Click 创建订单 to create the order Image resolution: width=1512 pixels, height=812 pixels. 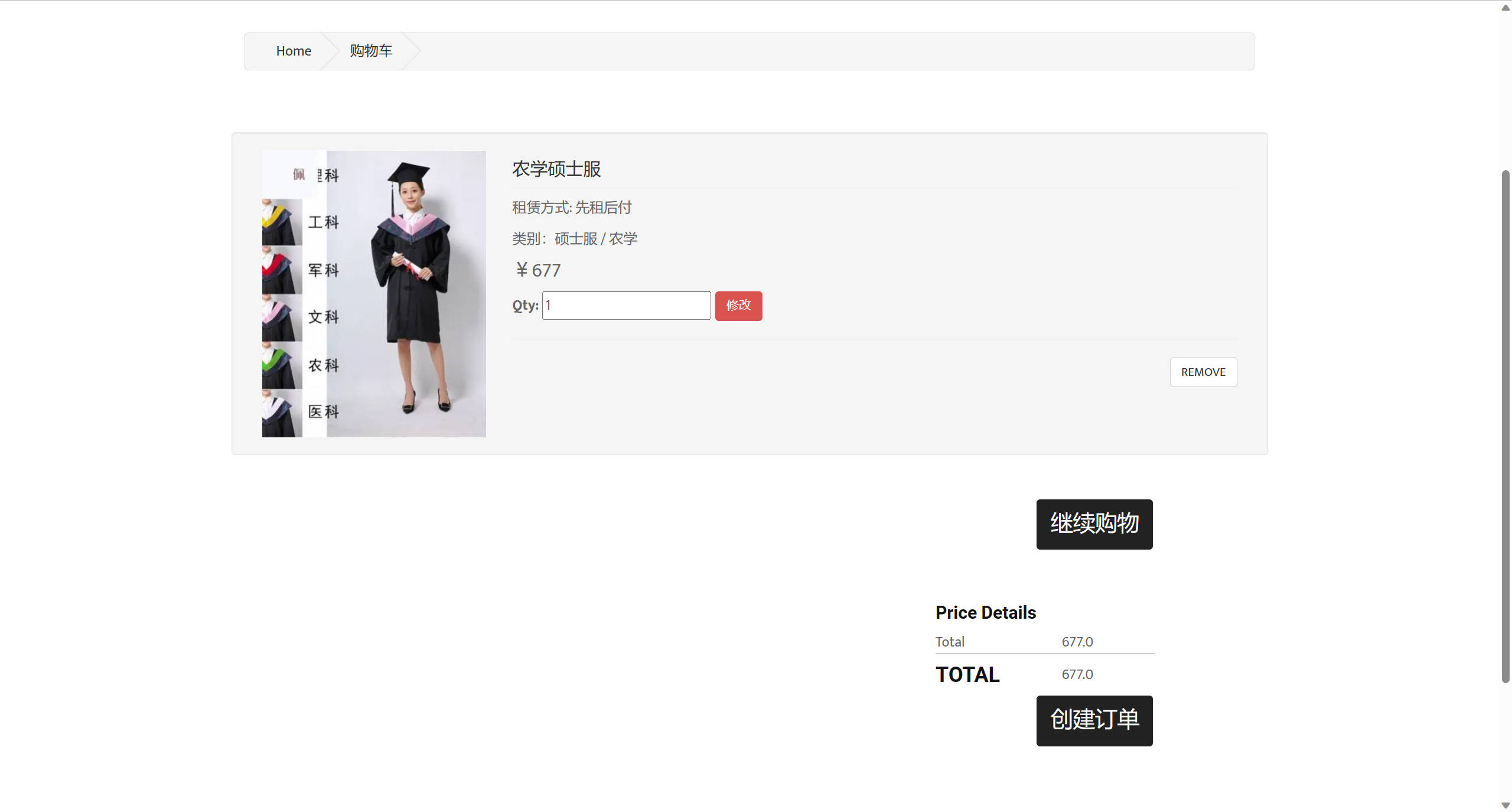pos(1094,720)
